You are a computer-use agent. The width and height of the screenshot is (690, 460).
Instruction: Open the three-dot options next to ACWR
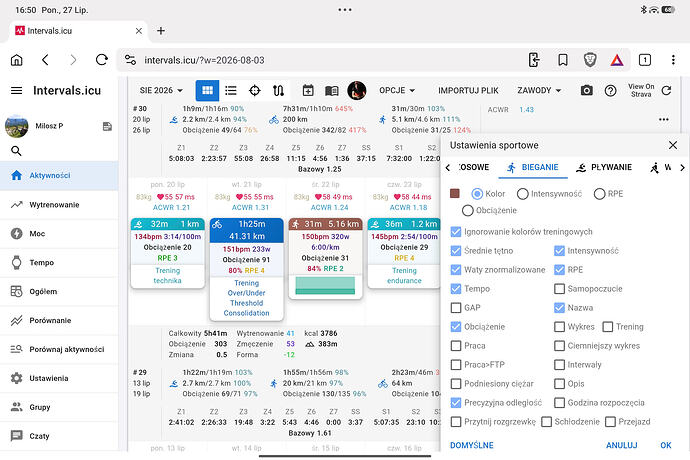[664, 119]
